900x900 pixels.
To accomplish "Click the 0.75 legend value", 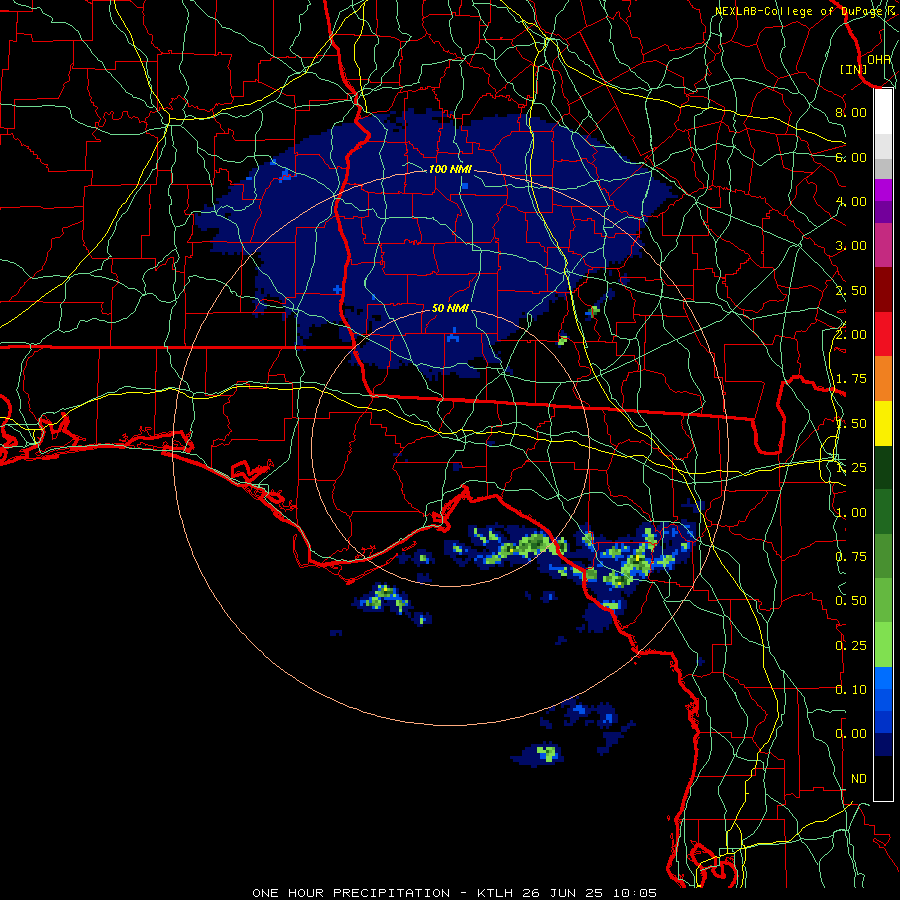I will pyautogui.click(x=851, y=557).
